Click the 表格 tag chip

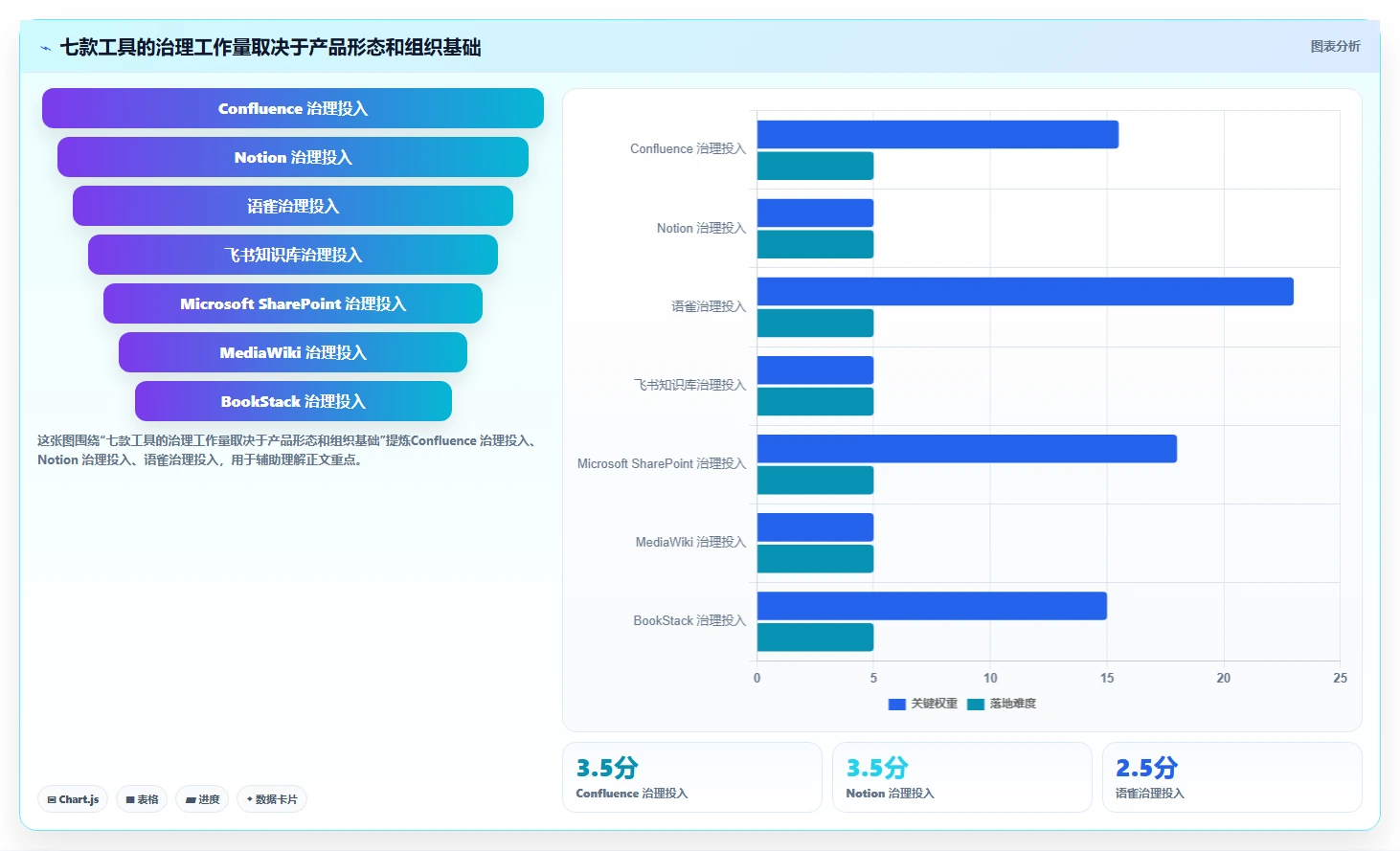(142, 799)
